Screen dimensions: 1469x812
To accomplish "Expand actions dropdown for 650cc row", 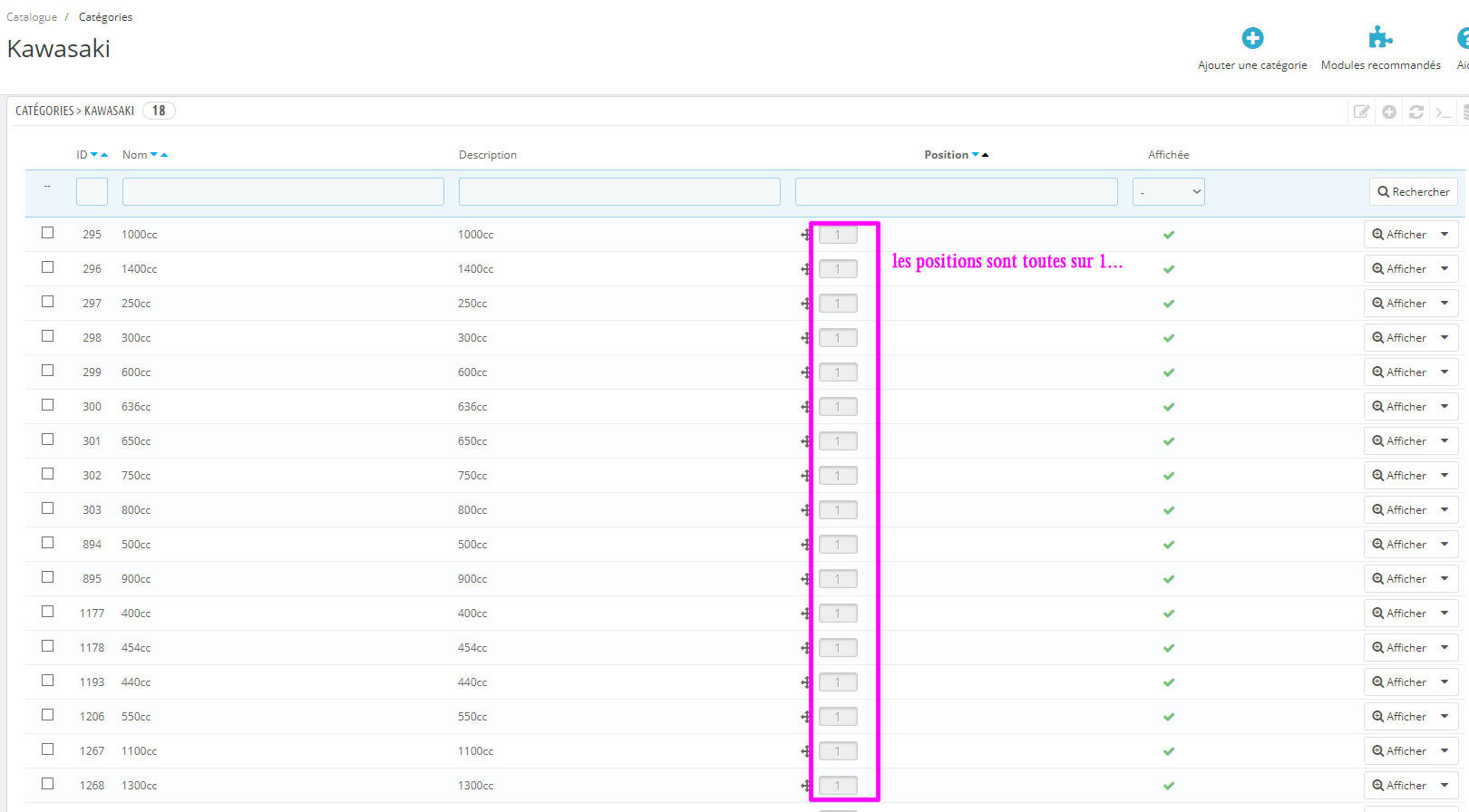I will pyautogui.click(x=1445, y=441).
